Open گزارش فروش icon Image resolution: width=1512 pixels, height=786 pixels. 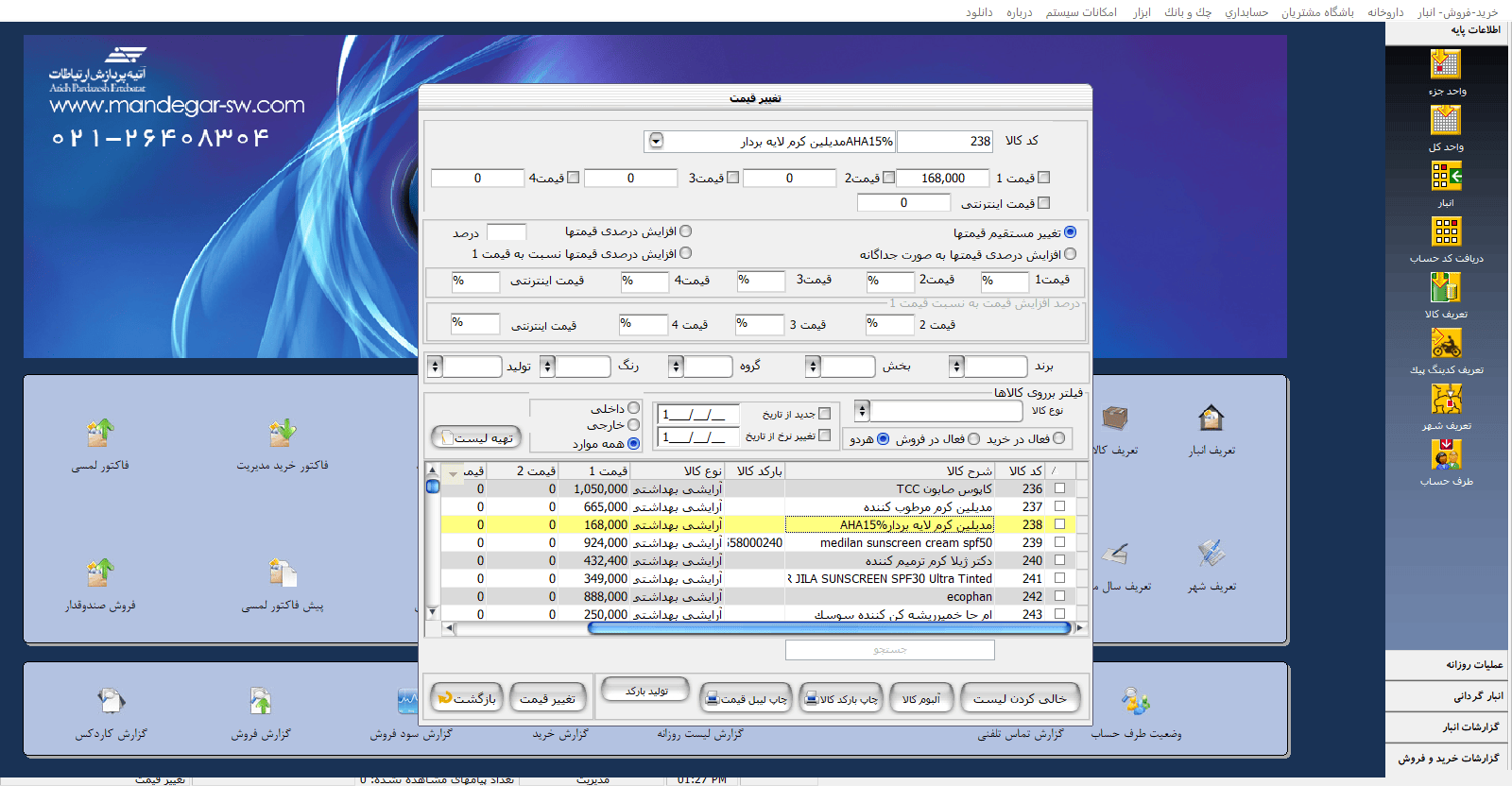pyautogui.click(x=261, y=701)
